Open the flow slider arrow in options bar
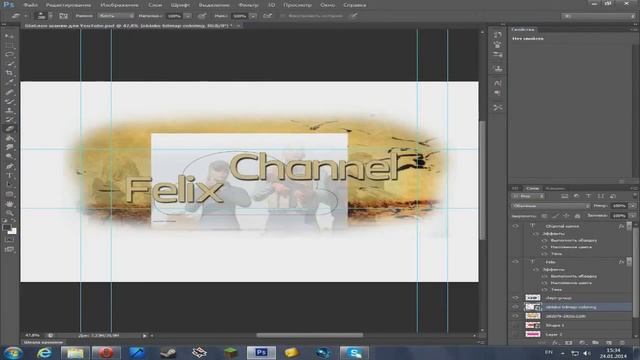Screen dimensions: 640x360 pos(253,16)
